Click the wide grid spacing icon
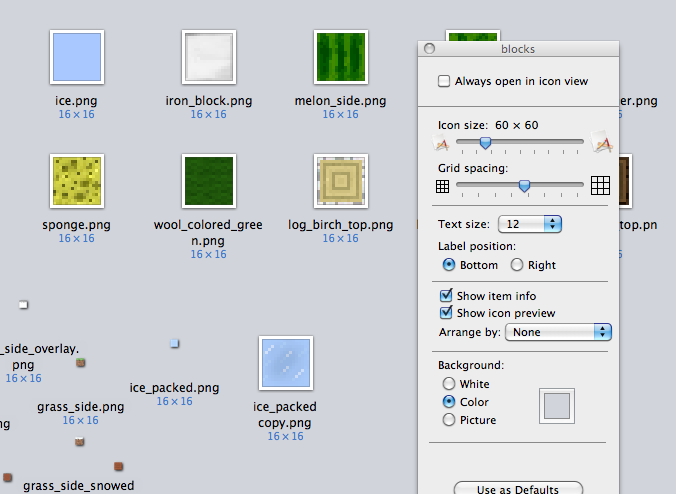This screenshot has width=676, height=494. (600, 185)
